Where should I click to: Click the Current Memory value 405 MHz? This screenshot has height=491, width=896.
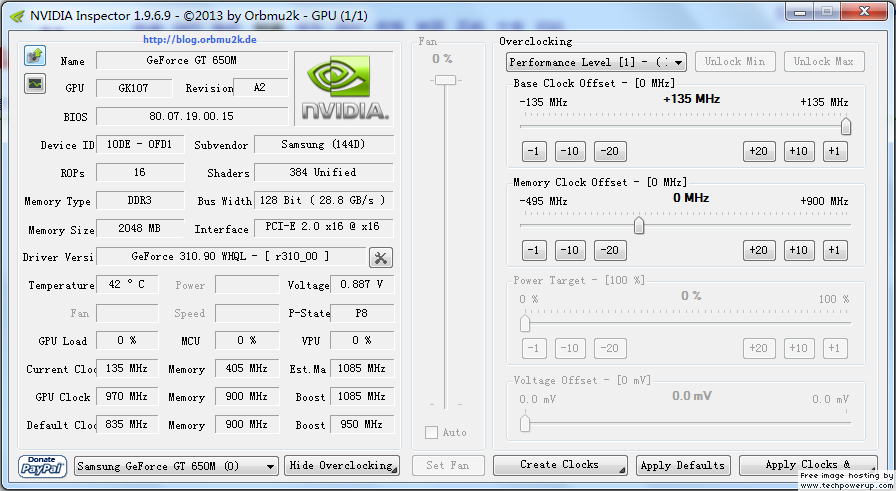click(x=247, y=369)
